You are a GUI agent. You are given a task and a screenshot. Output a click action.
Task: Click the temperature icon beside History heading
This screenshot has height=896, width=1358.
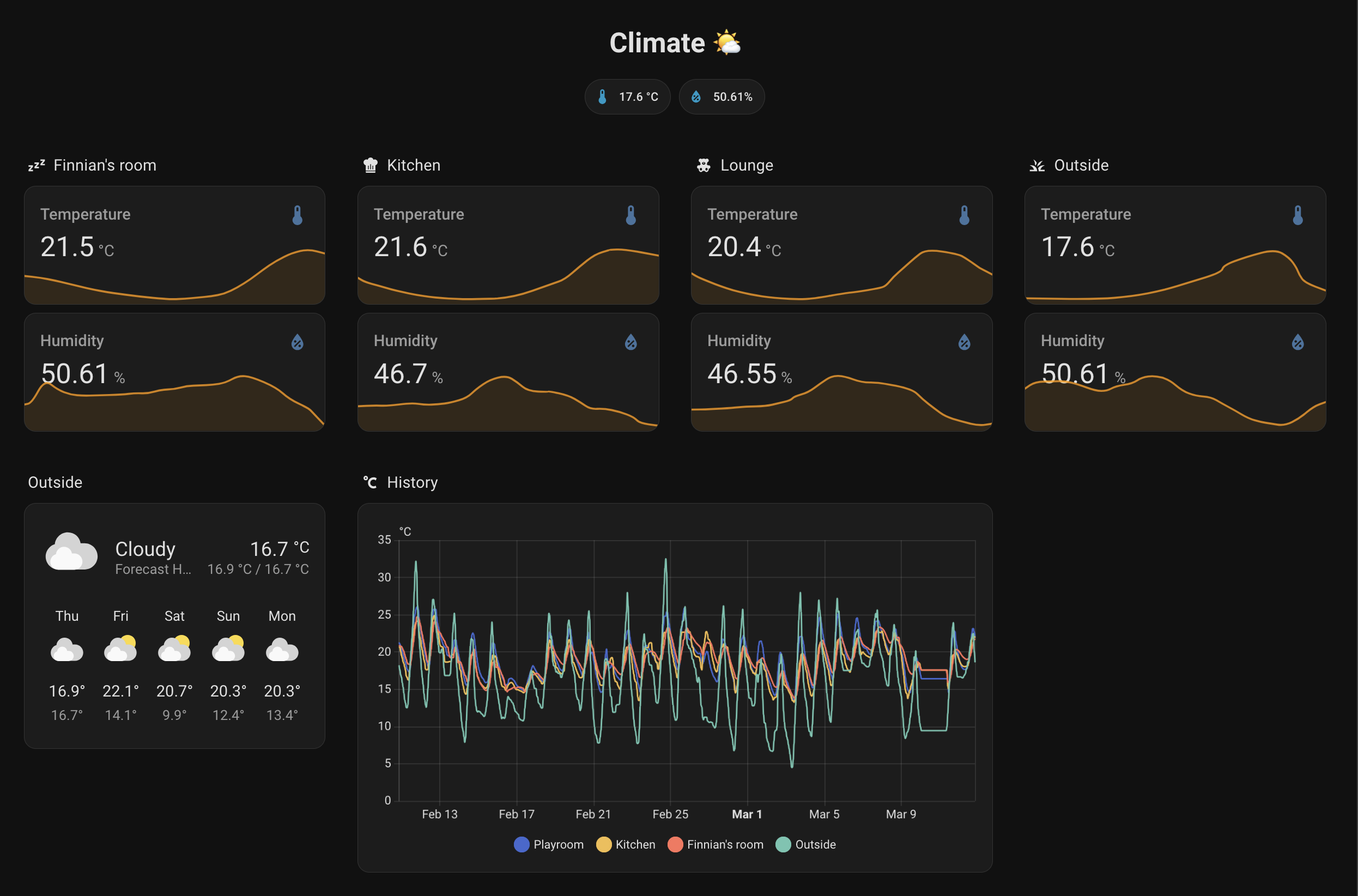(x=369, y=482)
